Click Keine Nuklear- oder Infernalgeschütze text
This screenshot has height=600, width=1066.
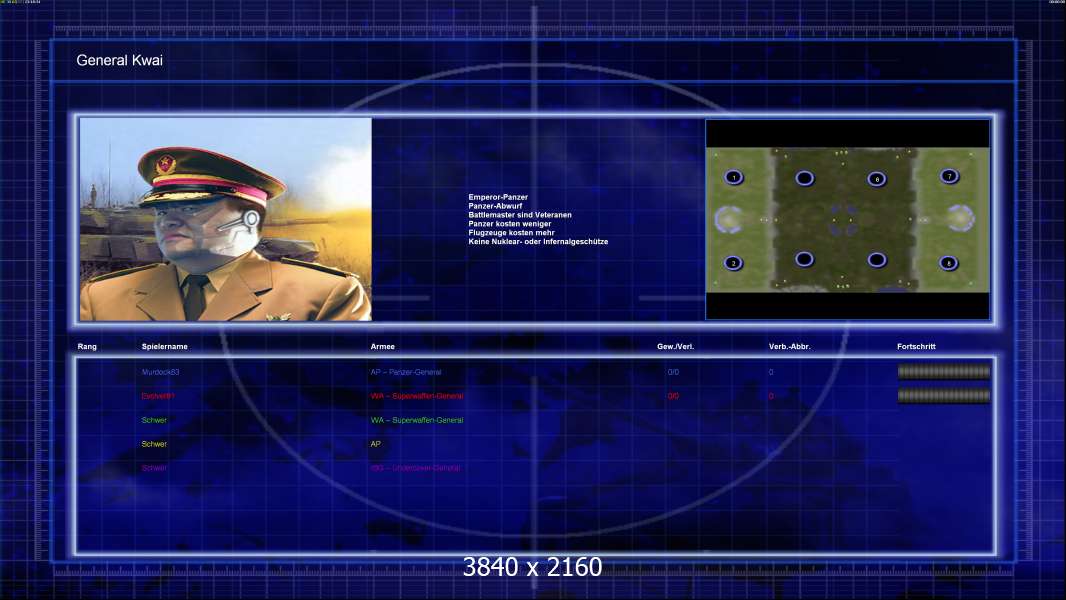538,241
